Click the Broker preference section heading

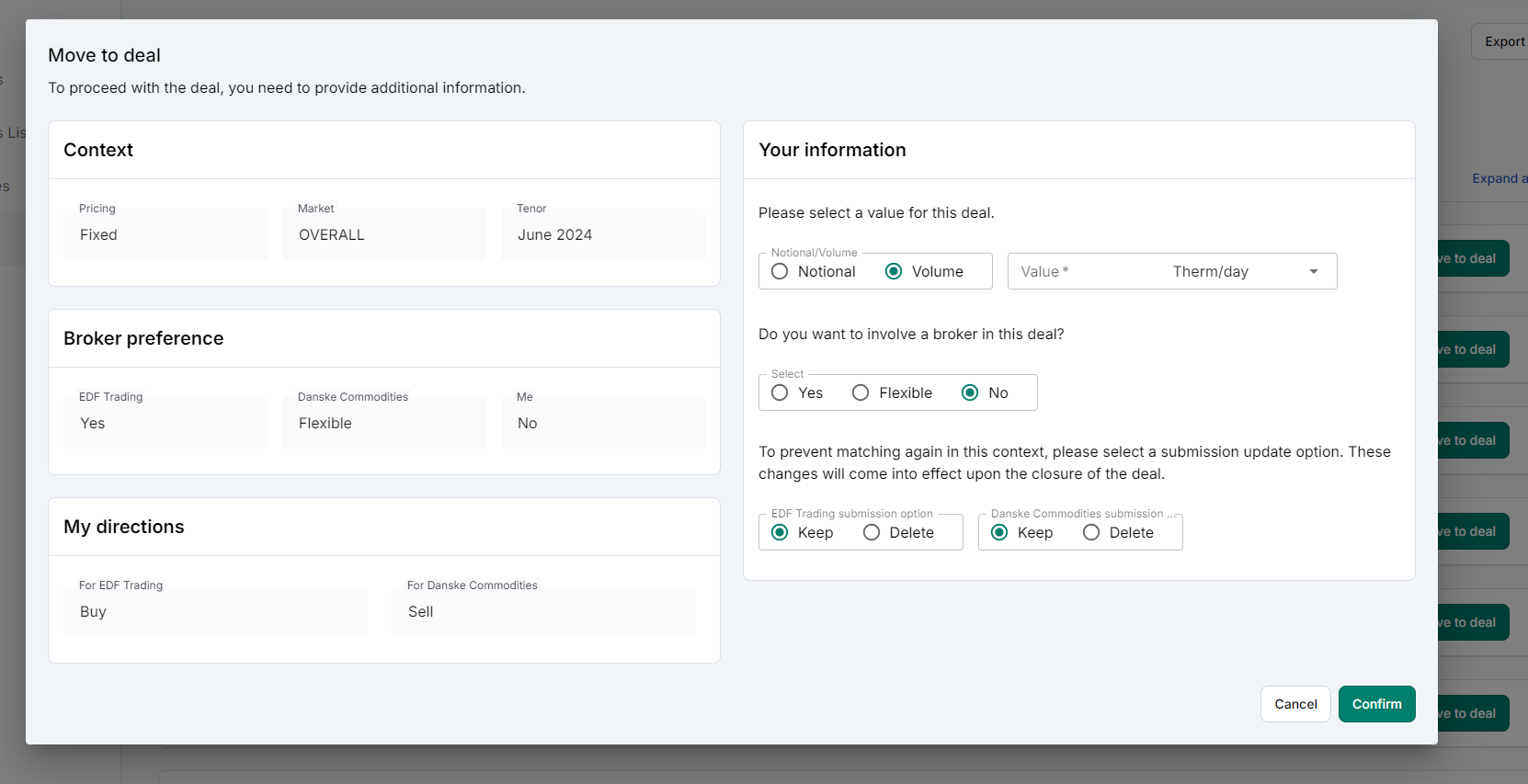click(x=143, y=338)
